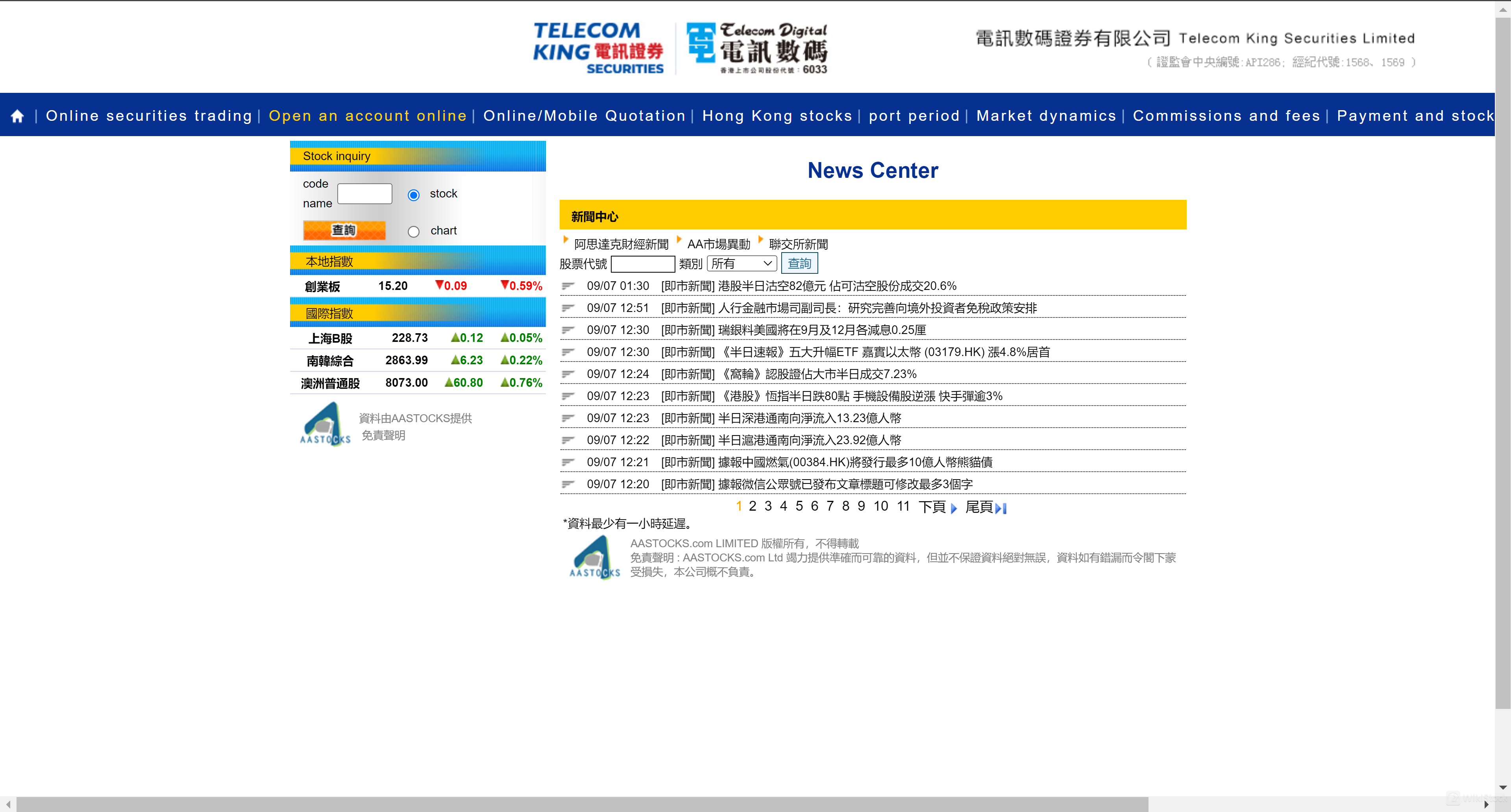Click the next page arrow icon

coord(953,508)
